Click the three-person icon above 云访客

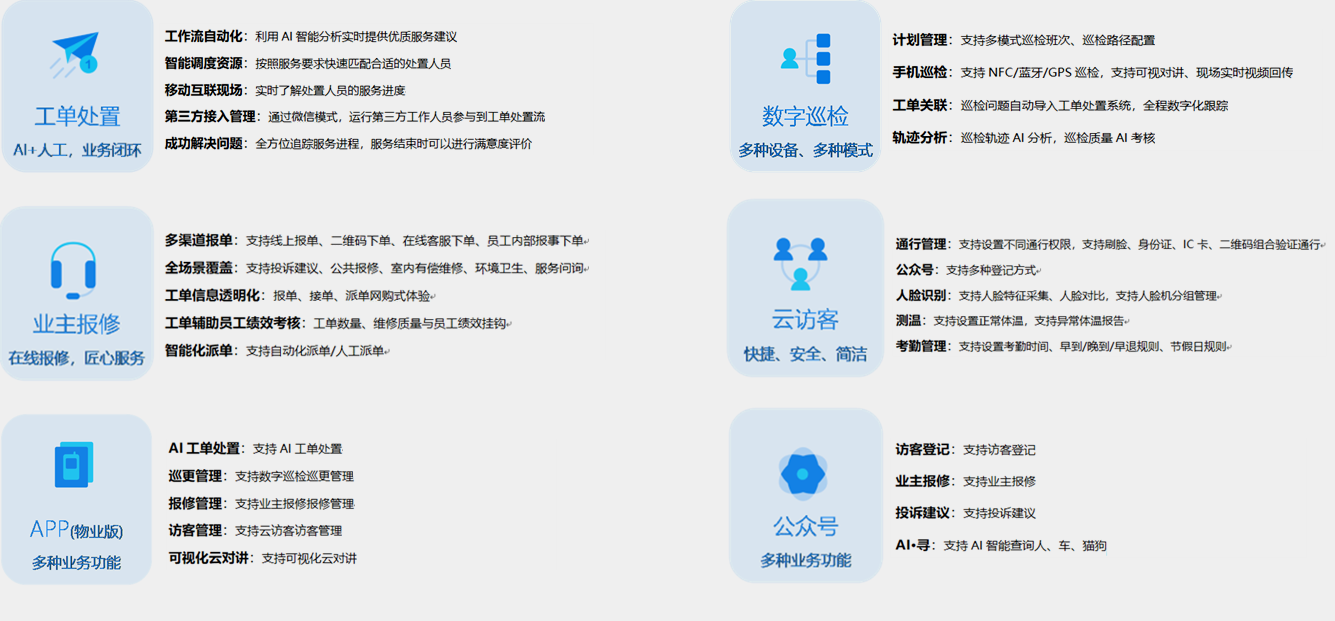(x=800, y=262)
